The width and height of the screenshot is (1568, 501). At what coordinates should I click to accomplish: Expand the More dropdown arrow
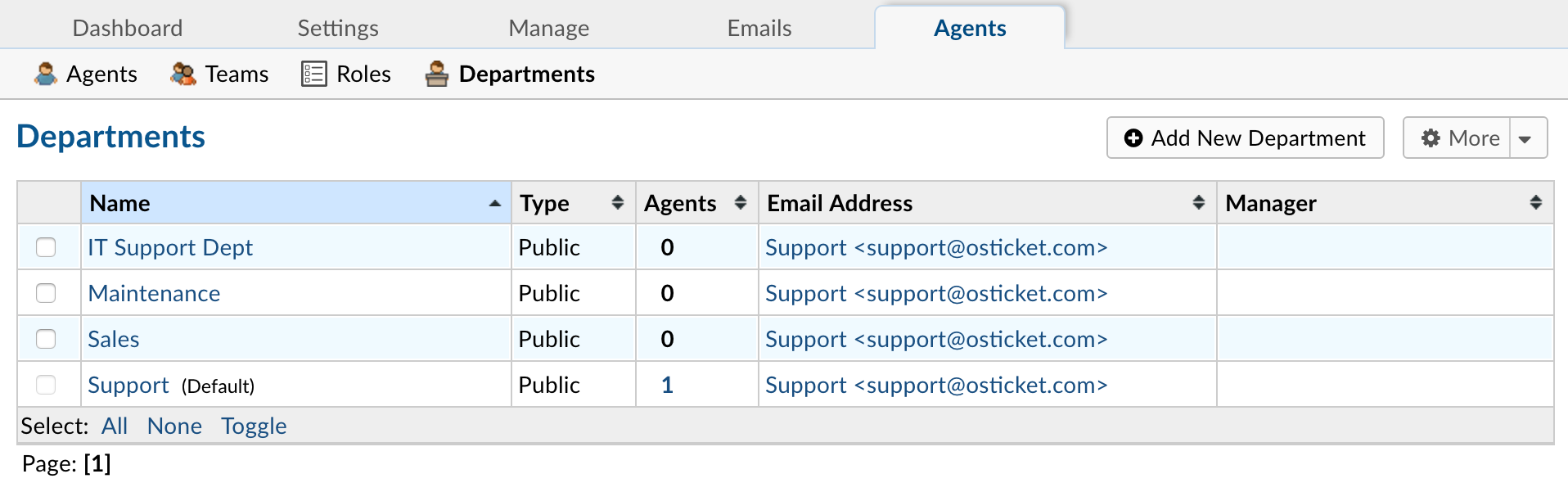(1525, 139)
